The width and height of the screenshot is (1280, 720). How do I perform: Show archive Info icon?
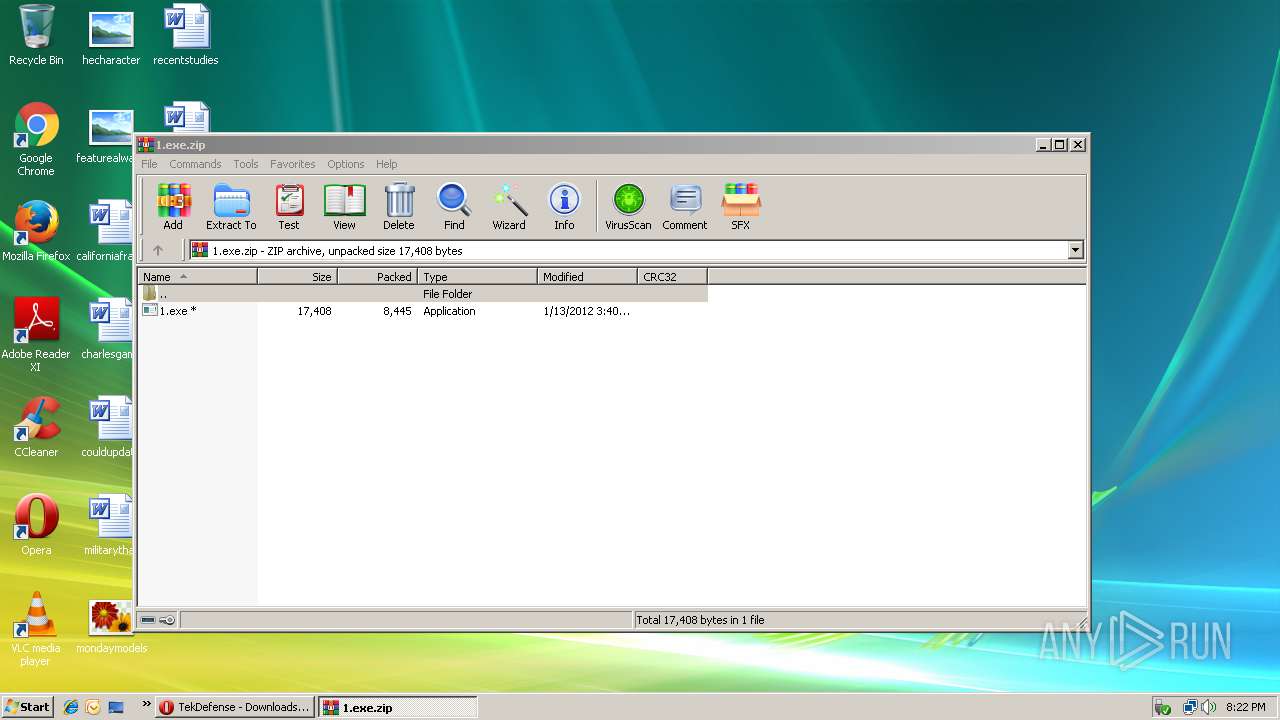(x=564, y=207)
